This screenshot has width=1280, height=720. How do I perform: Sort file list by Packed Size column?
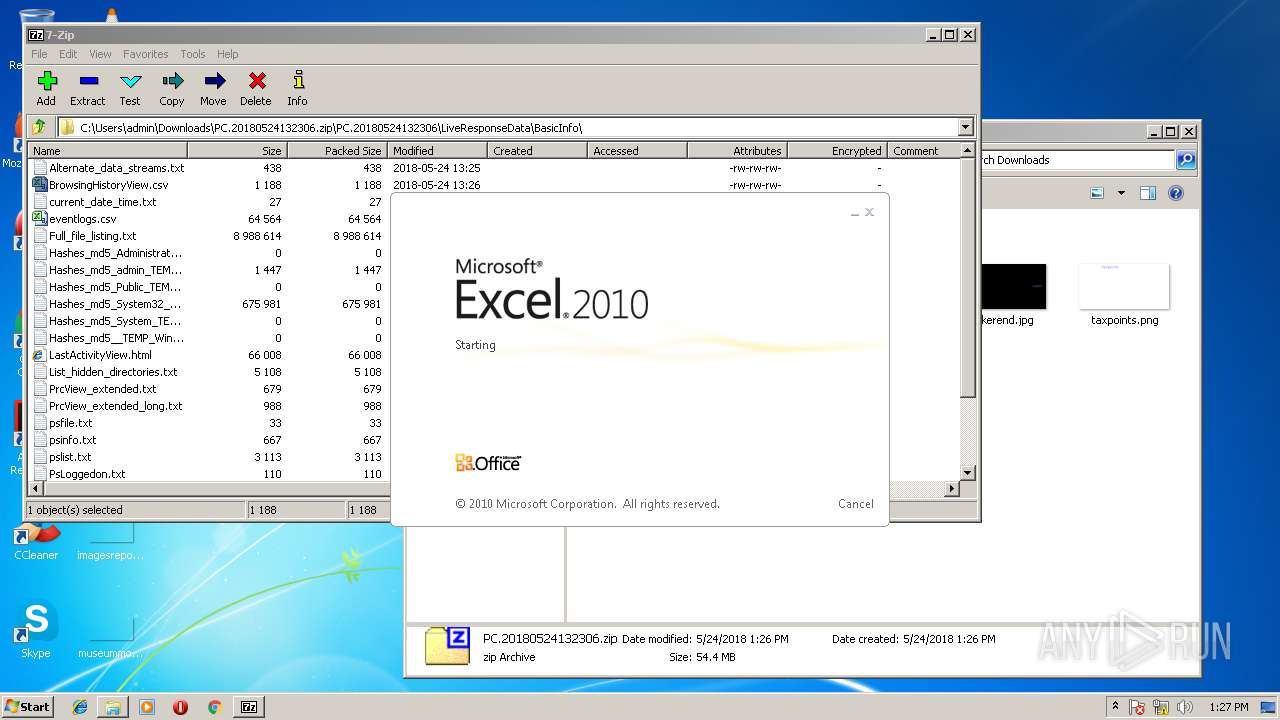(337, 151)
